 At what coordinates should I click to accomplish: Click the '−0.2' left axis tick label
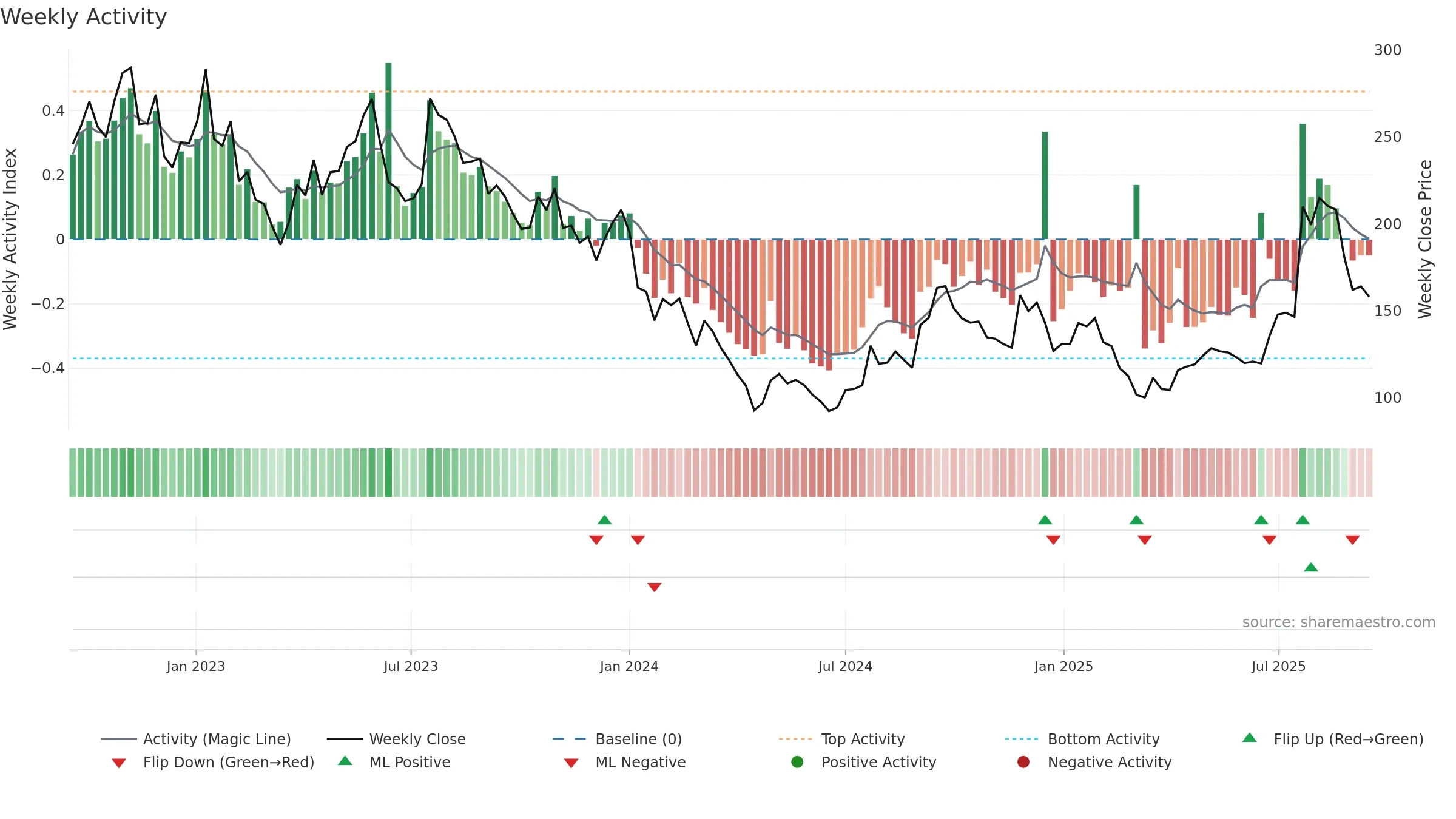[x=48, y=303]
